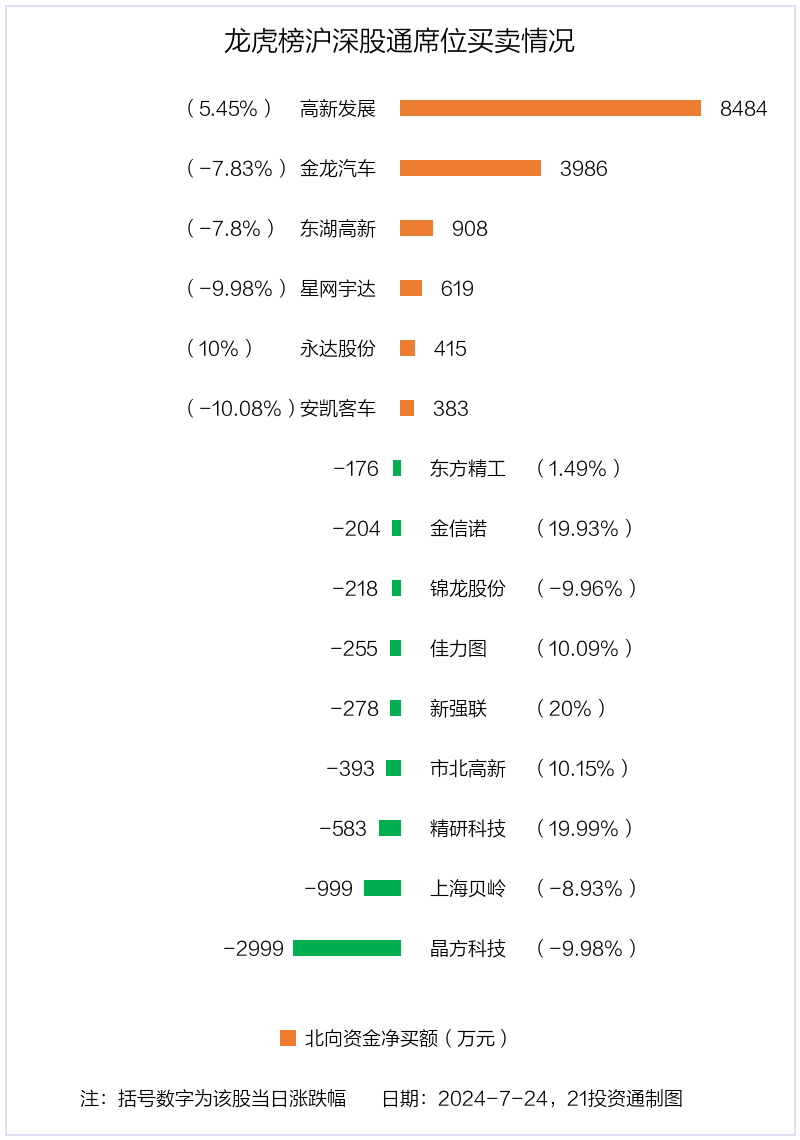Select the 精研科技 green bar
This screenshot has width=800, height=1140.
[390, 828]
